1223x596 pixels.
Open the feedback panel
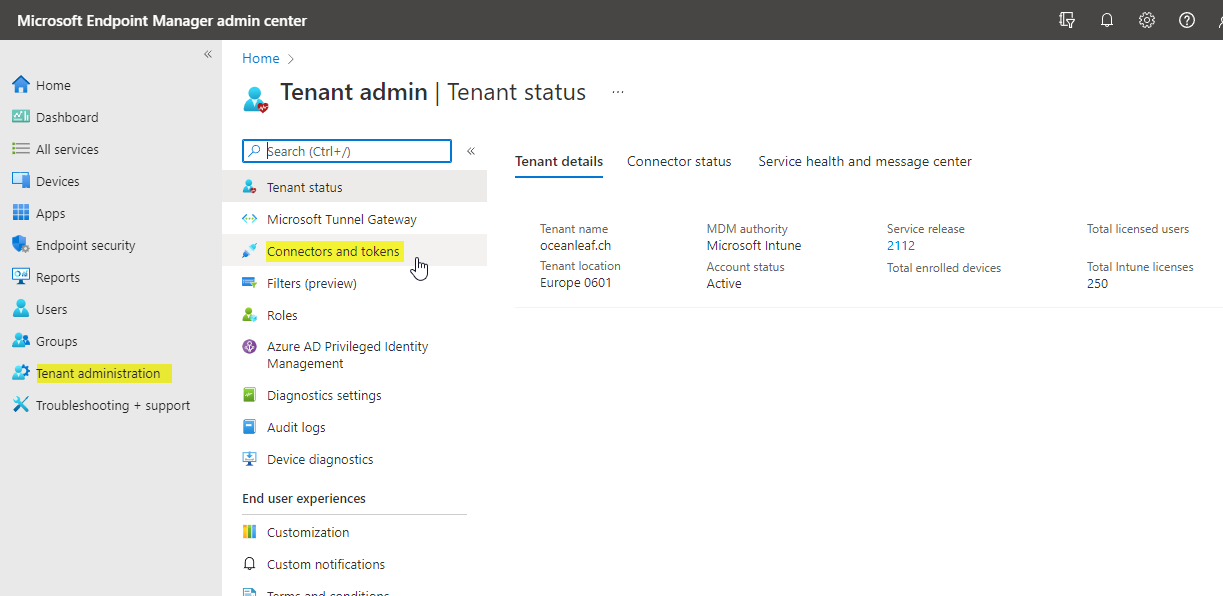1066,20
